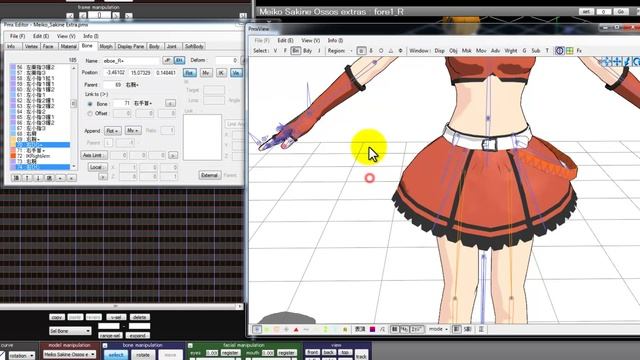This screenshot has height=360, width=640.
Task: Choose the rectangle region selection icon
Action: [x=361, y=51]
